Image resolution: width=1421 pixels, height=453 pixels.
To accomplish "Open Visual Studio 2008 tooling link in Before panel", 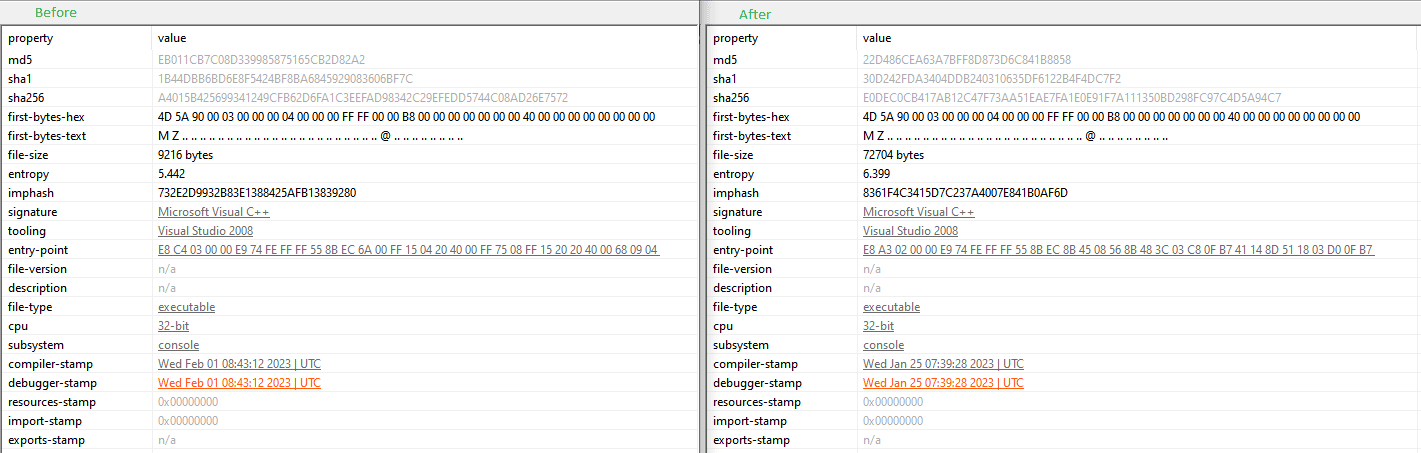I will [207, 231].
